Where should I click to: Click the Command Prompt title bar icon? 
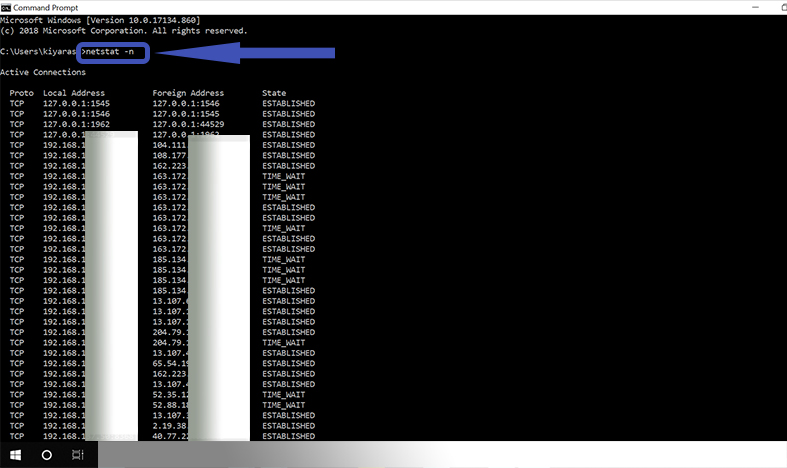pos(6,8)
